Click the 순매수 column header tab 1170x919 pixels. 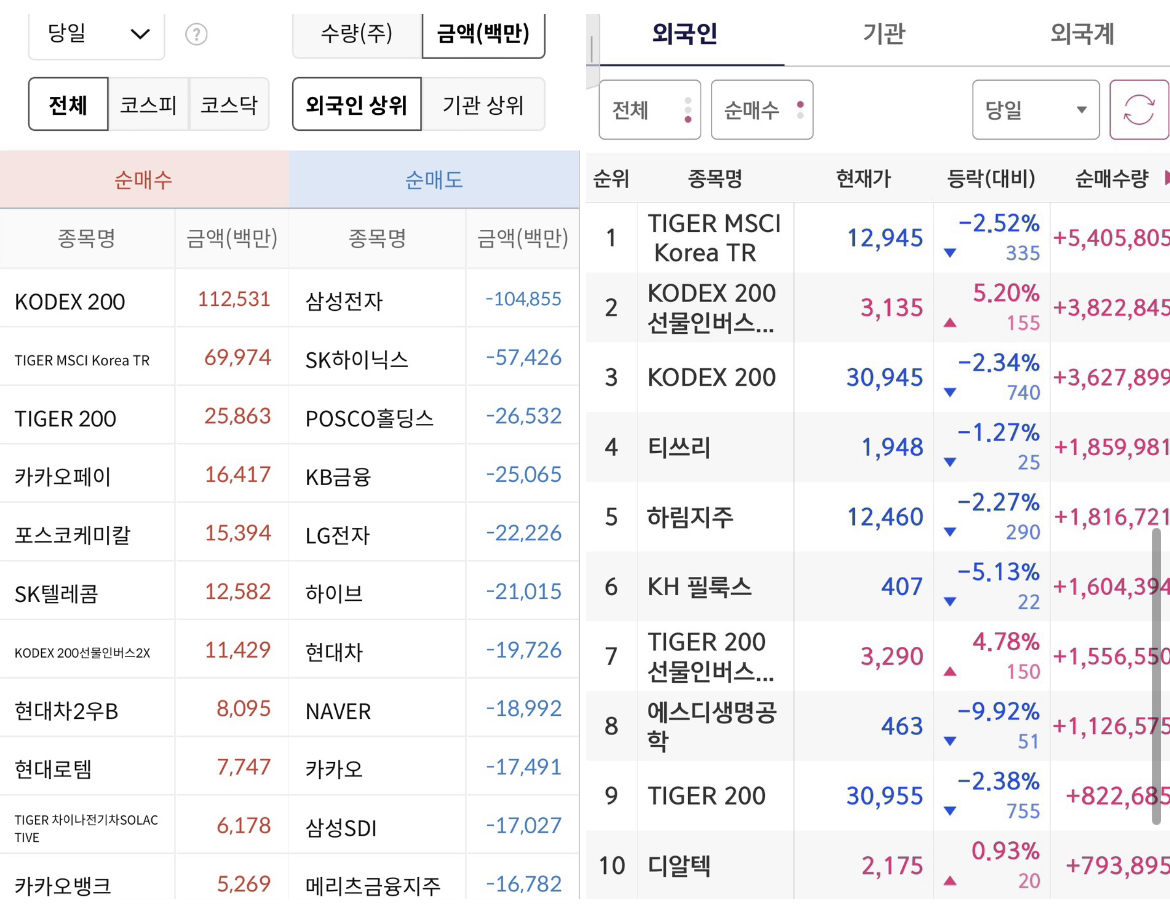point(144,180)
